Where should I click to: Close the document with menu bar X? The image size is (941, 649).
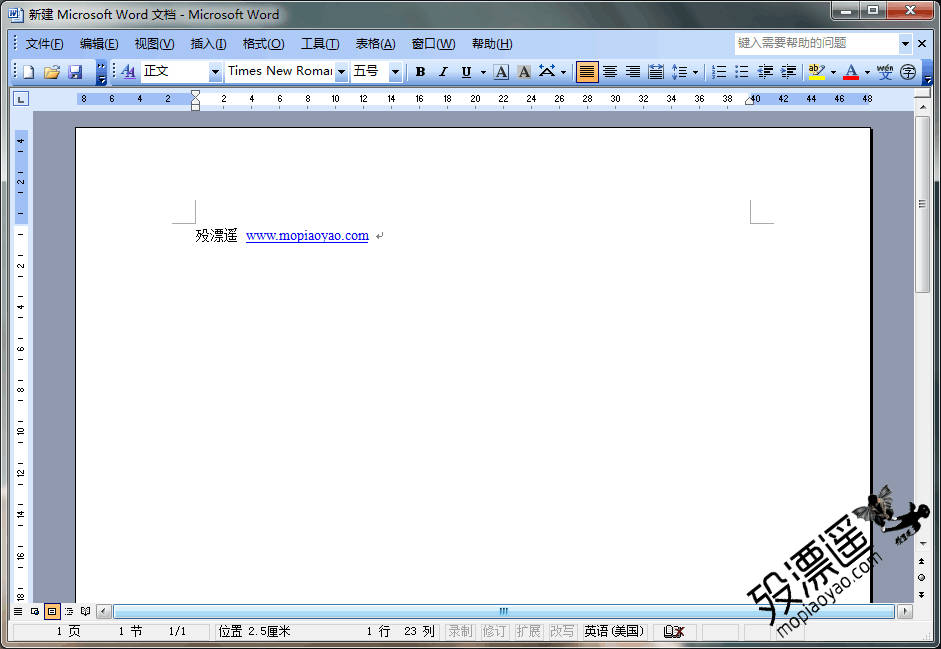(x=922, y=43)
